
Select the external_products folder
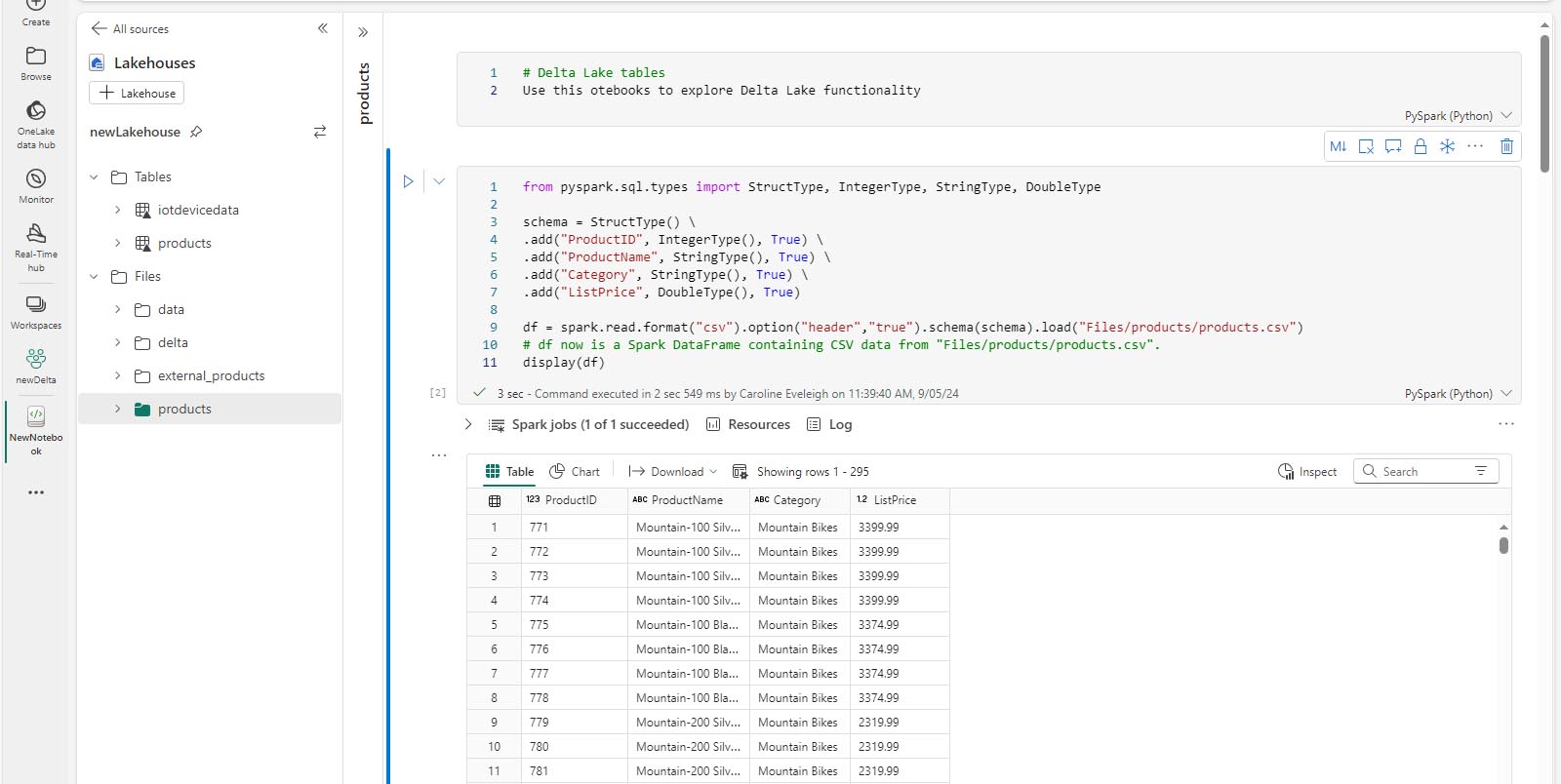point(211,375)
